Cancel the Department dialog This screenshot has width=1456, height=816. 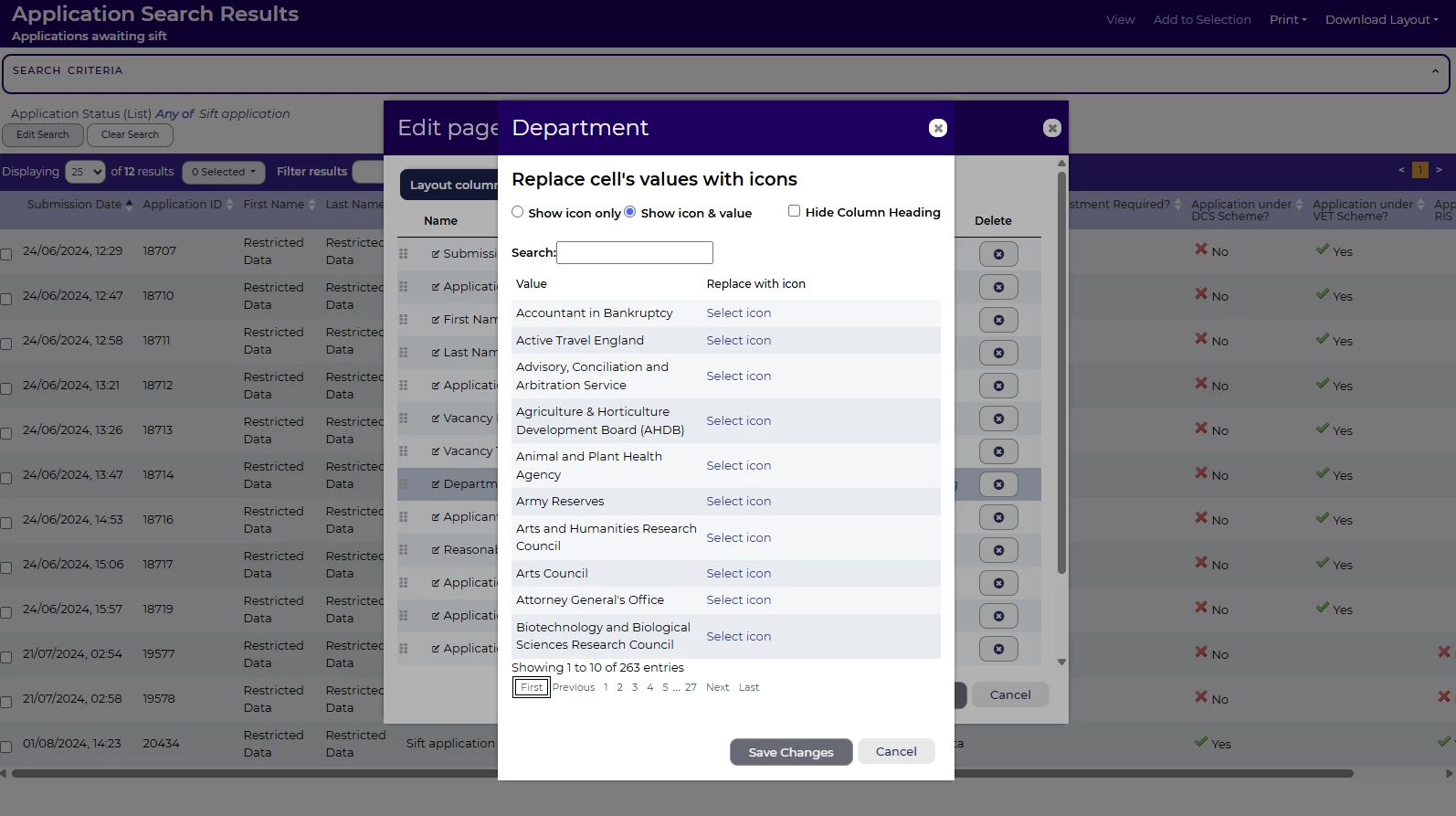tap(896, 751)
